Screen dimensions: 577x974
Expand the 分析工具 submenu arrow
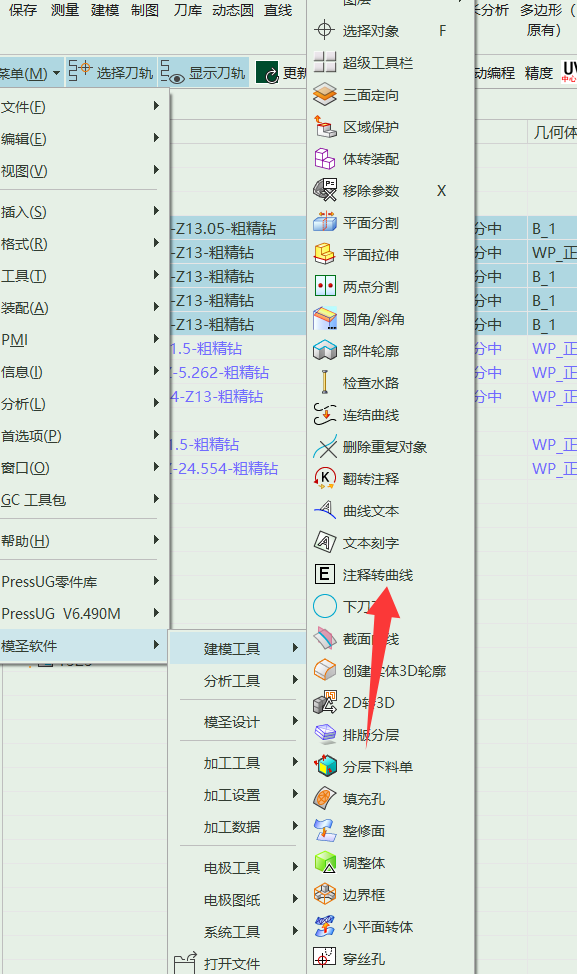point(296,680)
